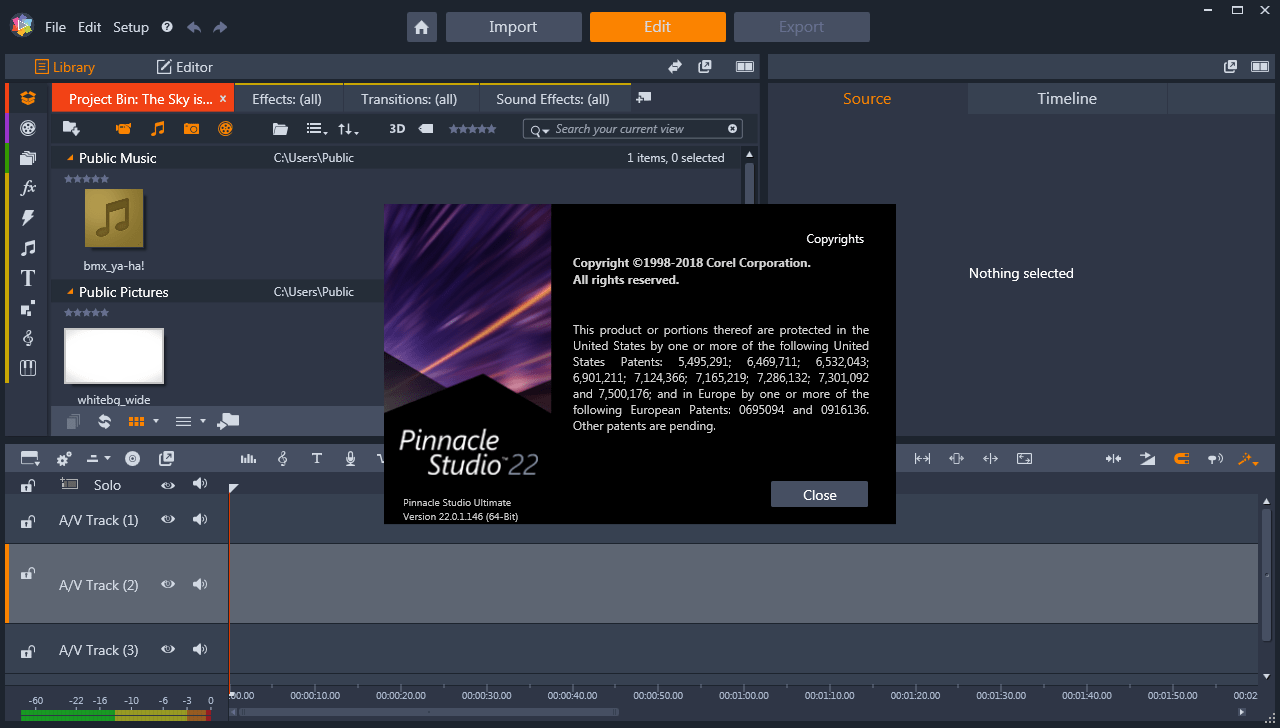Open the Edit menu in menu bar
The width and height of the screenshot is (1280, 728).
89,27
